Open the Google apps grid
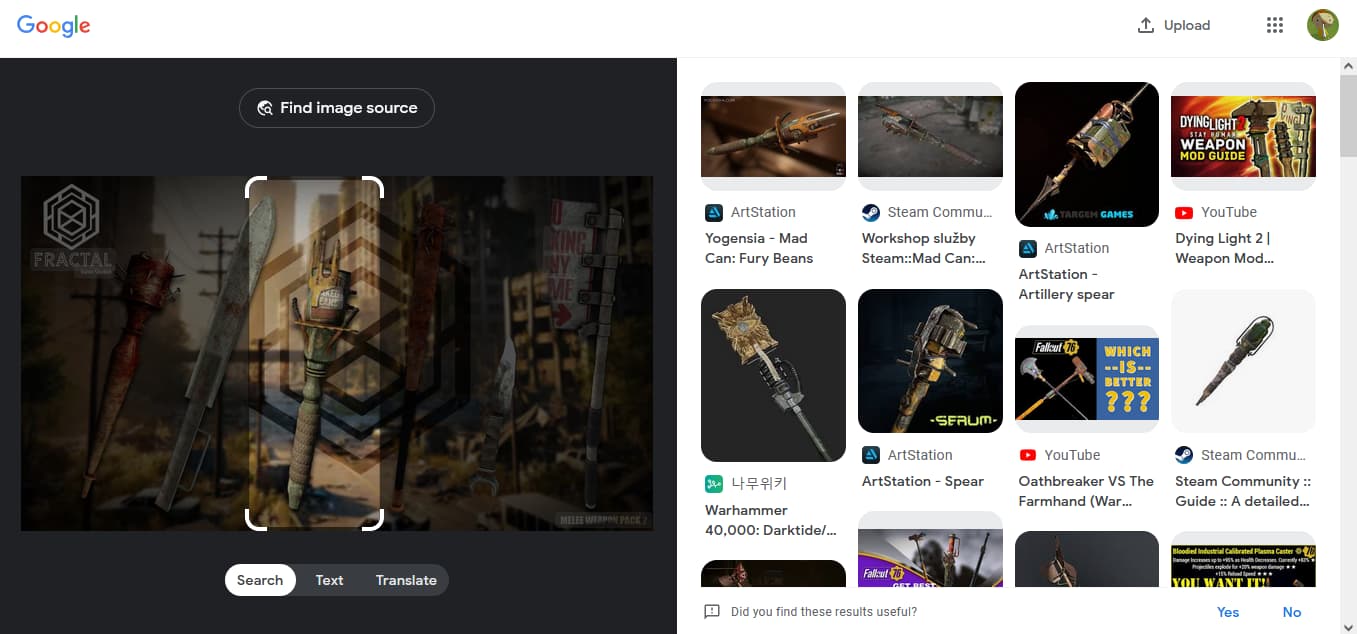Screen dimensions: 1357x634 point(1275,24)
